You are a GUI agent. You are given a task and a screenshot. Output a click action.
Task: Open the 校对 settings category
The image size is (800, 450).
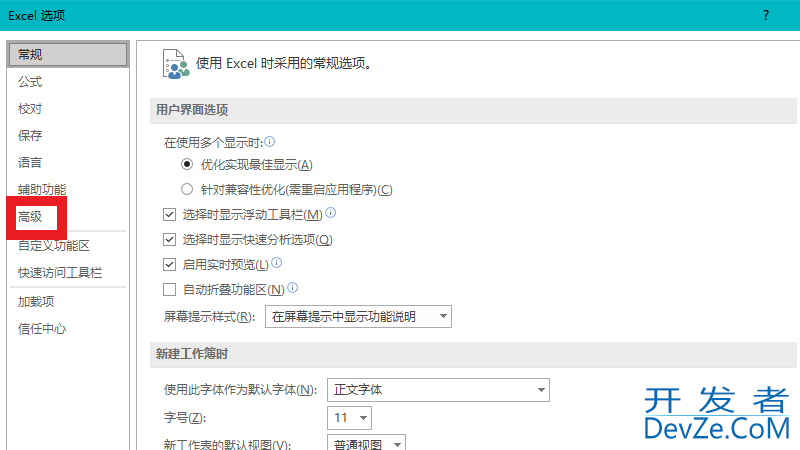pos(30,109)
